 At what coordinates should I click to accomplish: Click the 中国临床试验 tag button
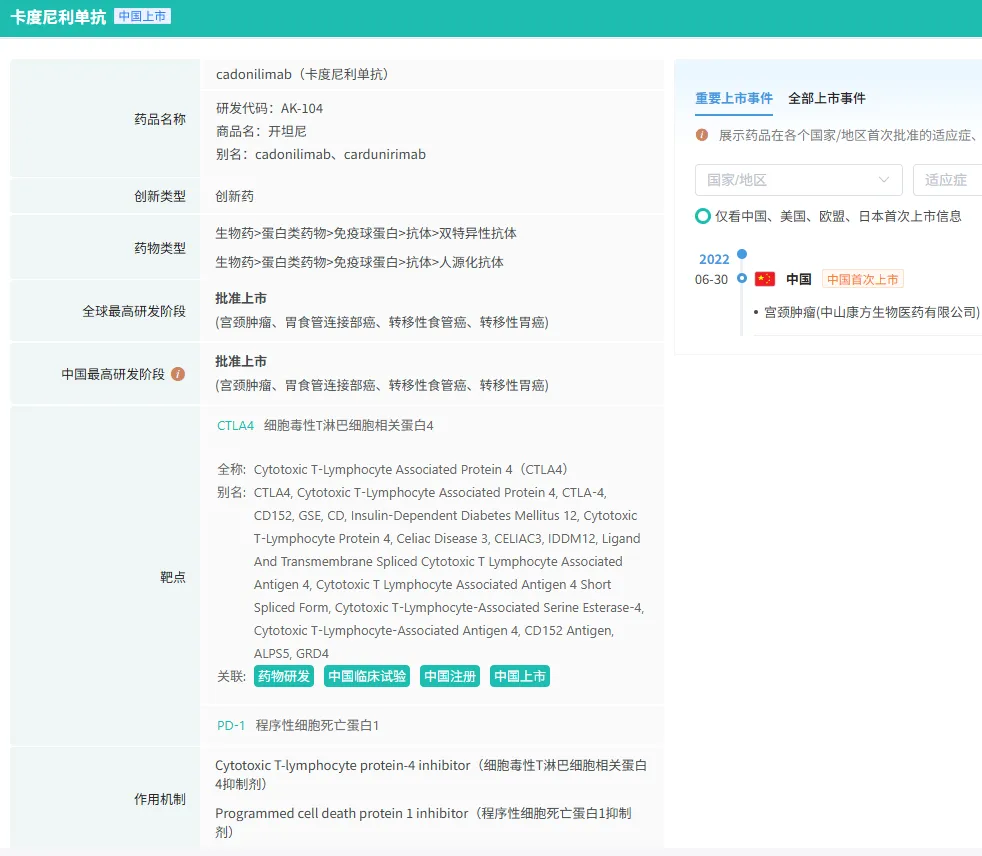point(367,676)
